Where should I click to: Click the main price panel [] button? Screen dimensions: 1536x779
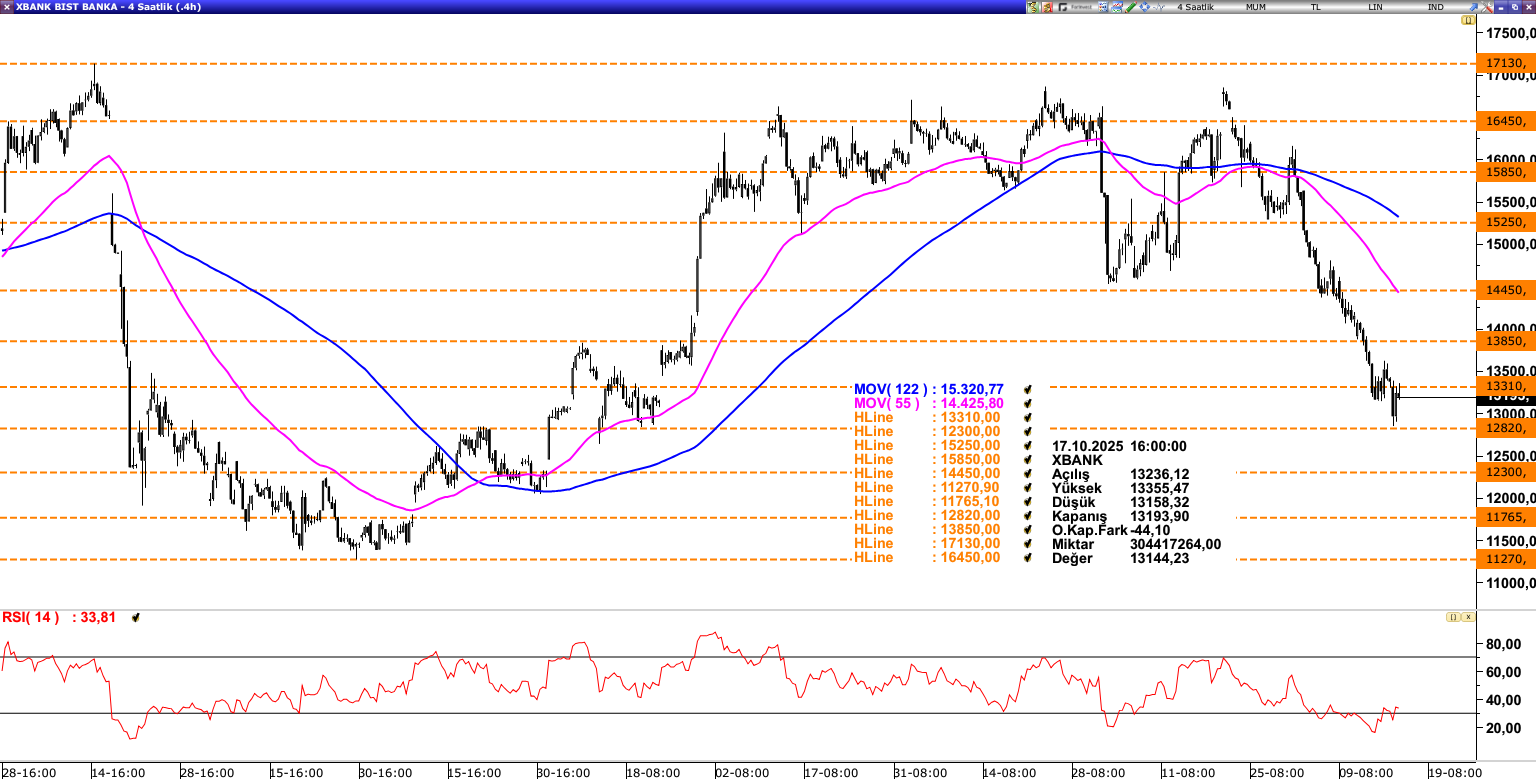1469,20
